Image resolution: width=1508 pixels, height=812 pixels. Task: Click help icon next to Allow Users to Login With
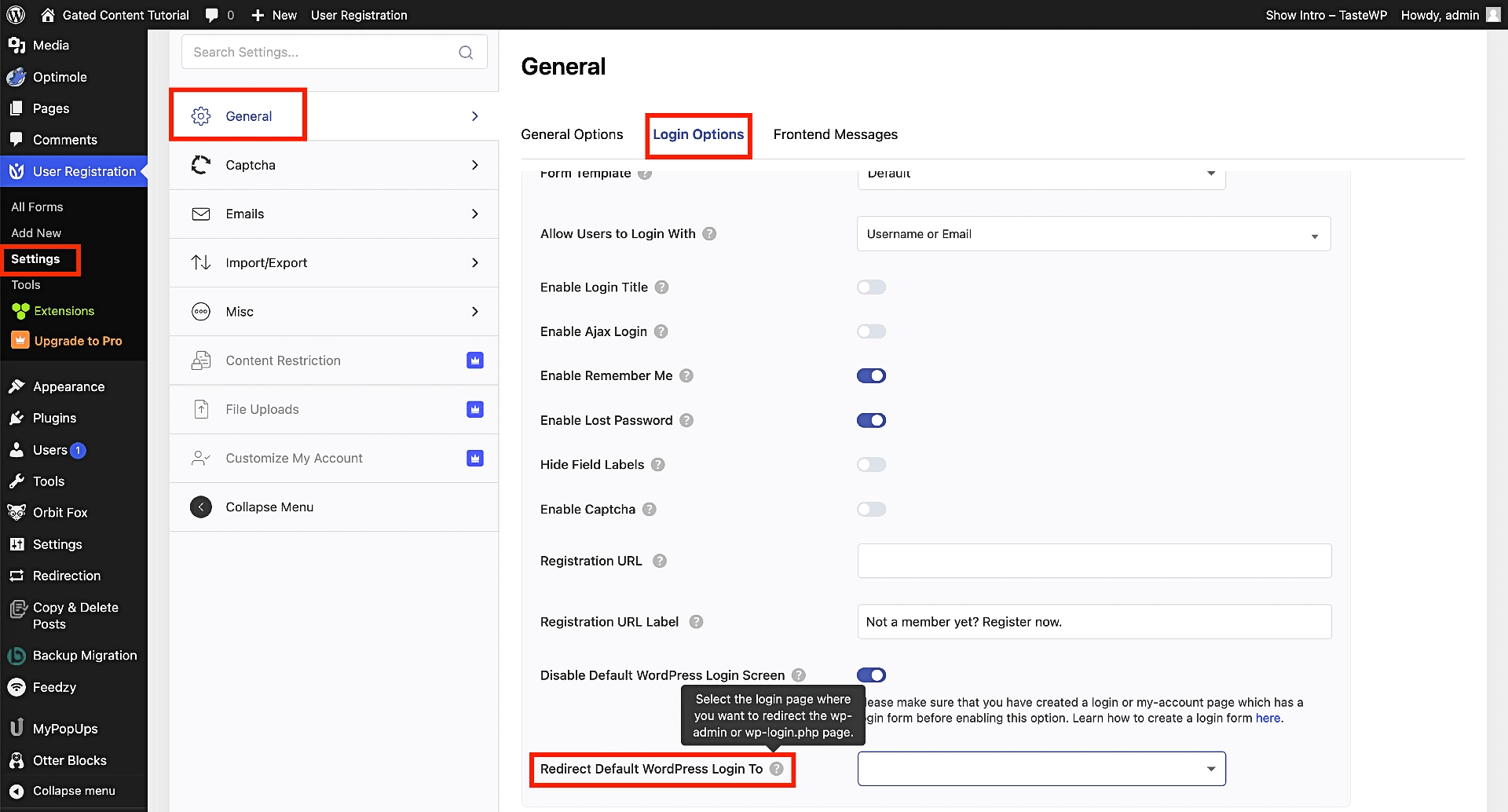pyautogui.click(x=709, y=233)
